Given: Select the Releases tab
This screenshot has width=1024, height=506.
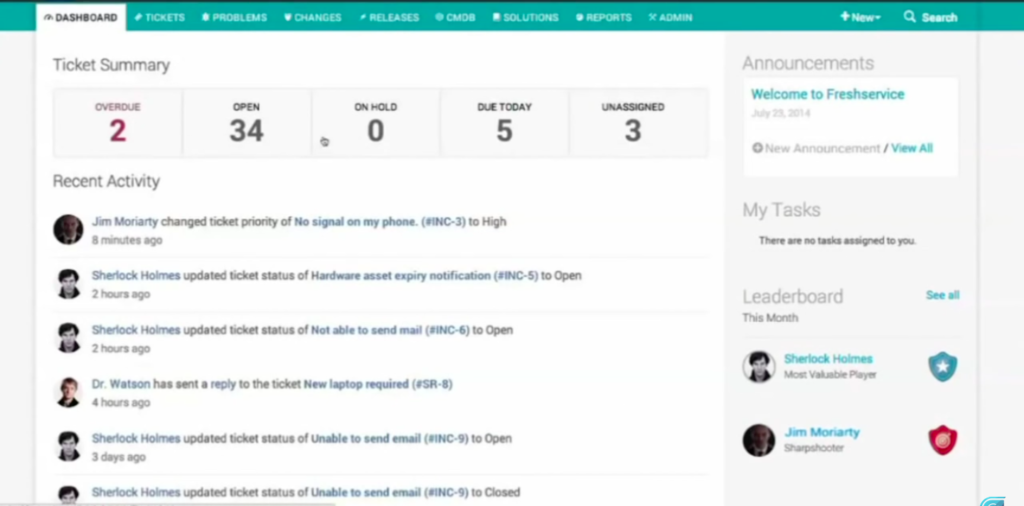Looking at the screenshot, I should coord(389,18).
